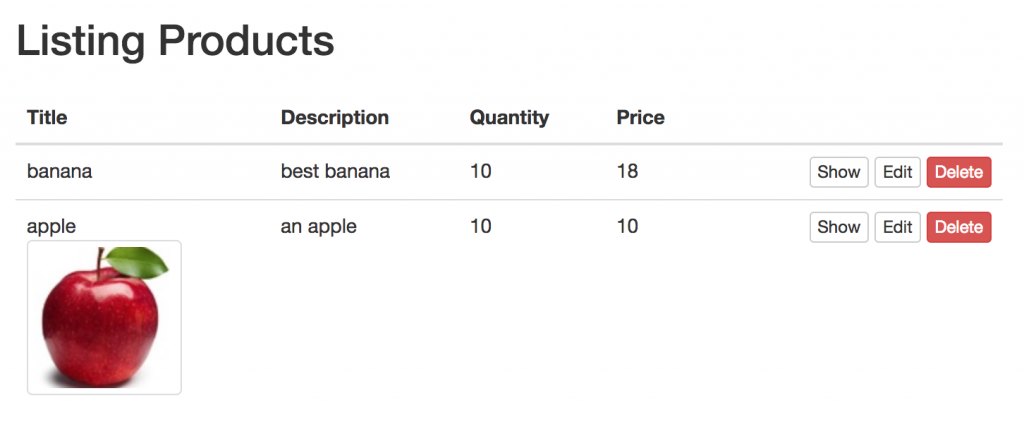
Task: Select the 'best banana' description text
Action: 335,171
